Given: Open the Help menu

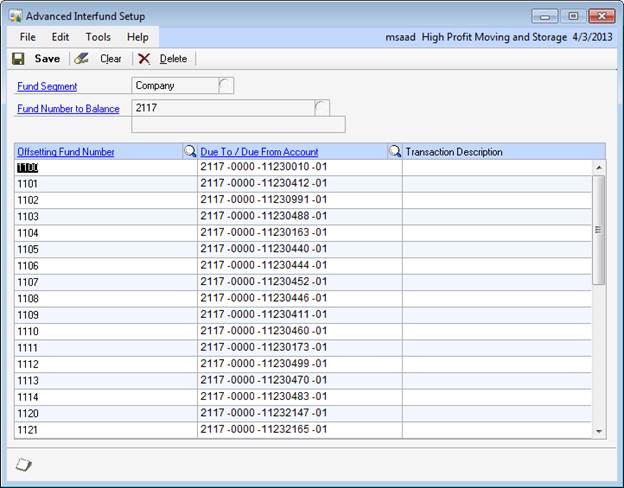Looking at the screenshot, I should pyautogui.click(x=137, y=37).
